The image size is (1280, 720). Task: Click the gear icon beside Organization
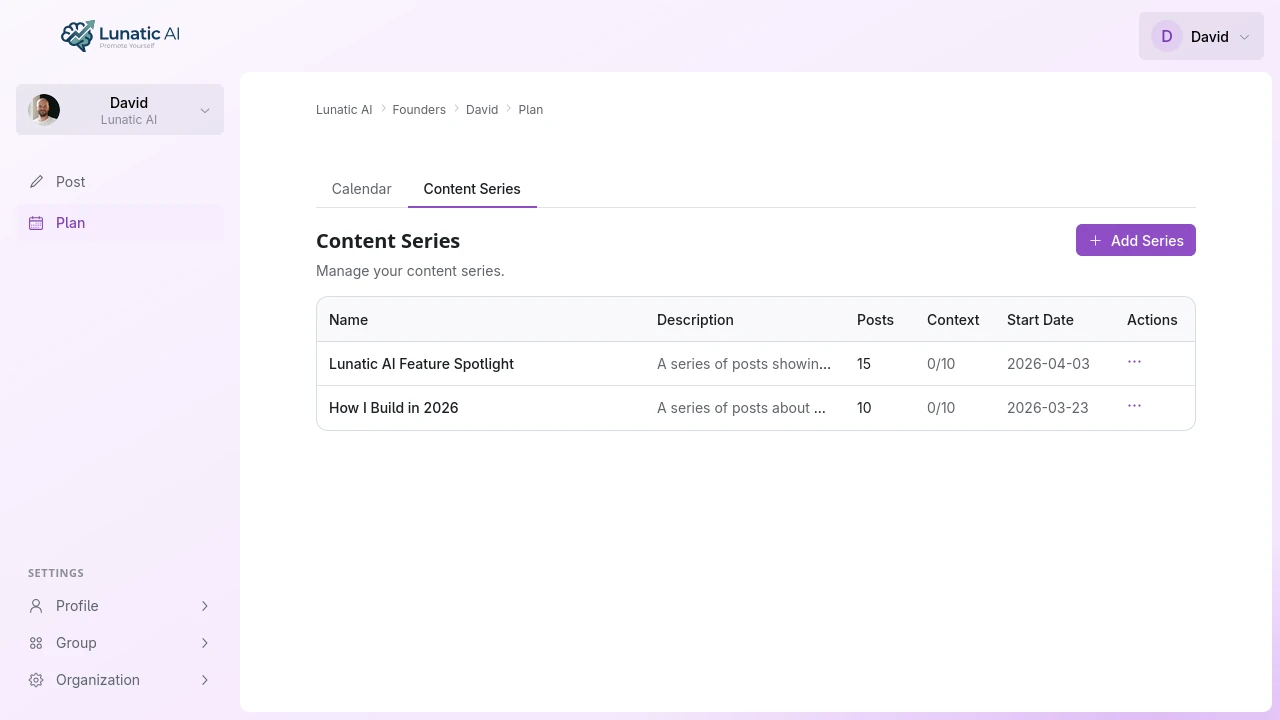(x=36, y=680)
